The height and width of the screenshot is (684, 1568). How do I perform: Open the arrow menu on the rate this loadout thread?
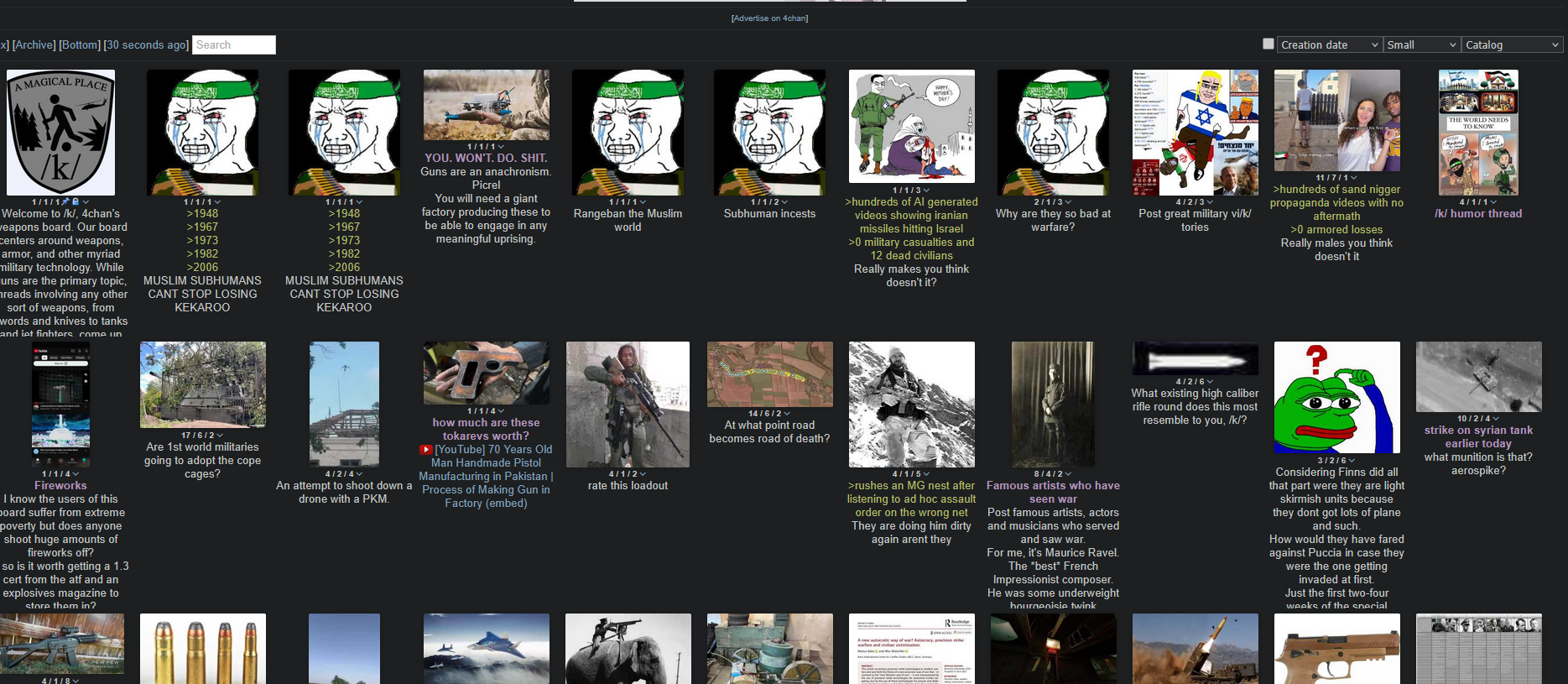pyautogui.click(x=643, y=474)
